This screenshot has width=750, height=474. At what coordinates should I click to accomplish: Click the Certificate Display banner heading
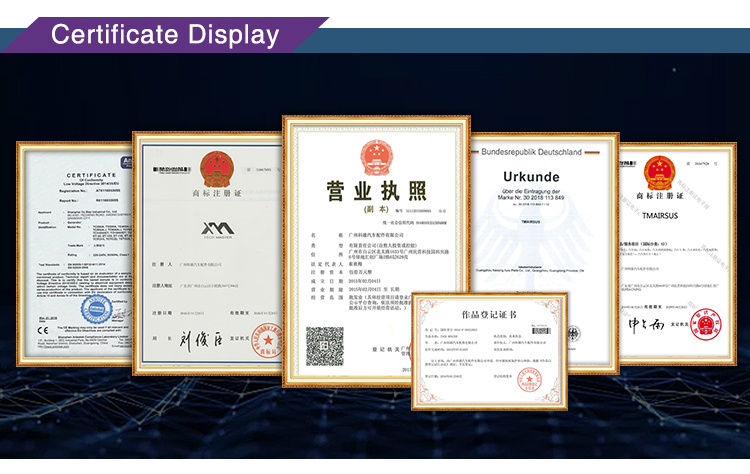pyautogui.click(x=165, y=34)
